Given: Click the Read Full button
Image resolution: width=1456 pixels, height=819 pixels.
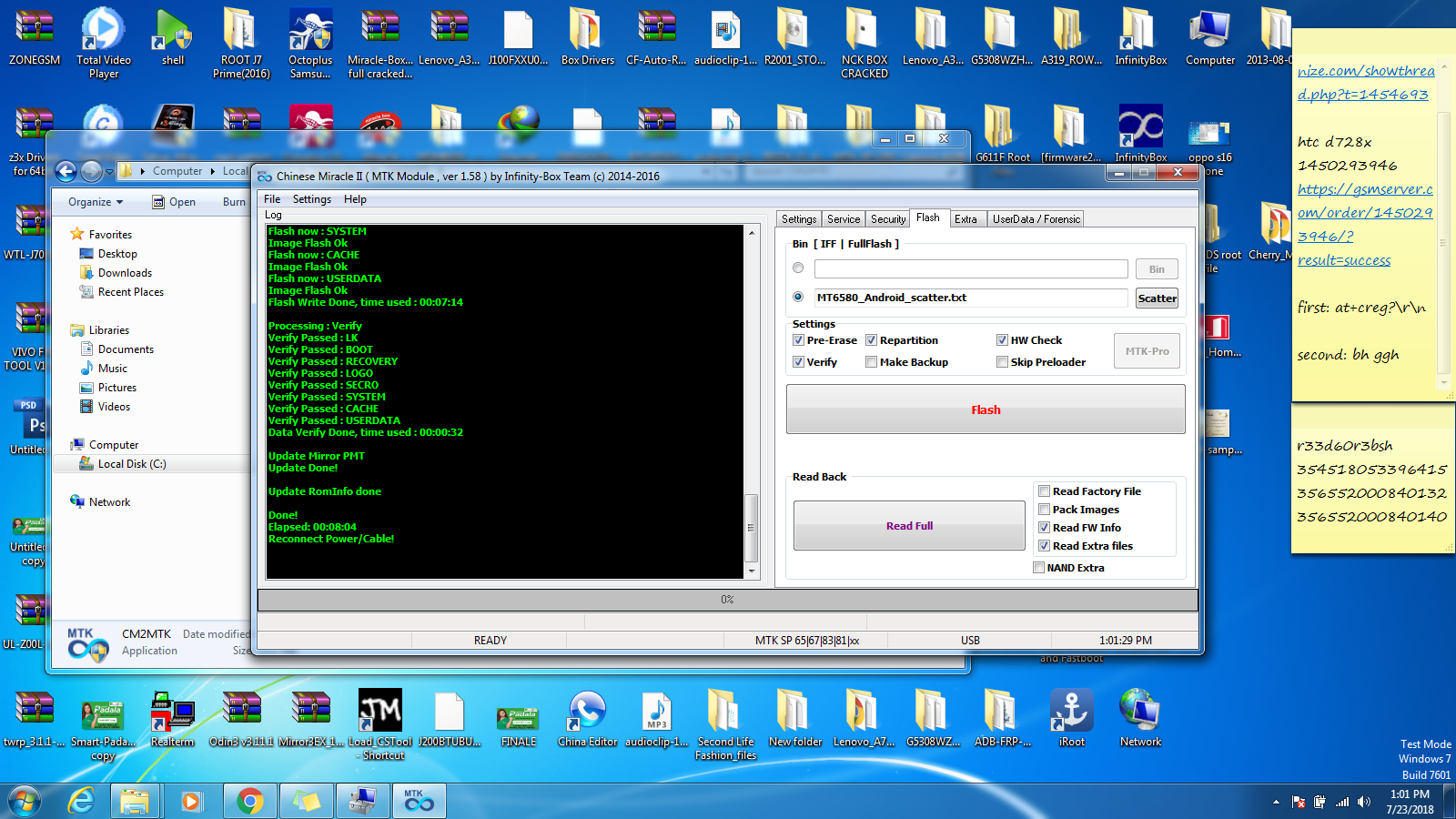Looking at the screenshot, I should click(x=910, y=526).
